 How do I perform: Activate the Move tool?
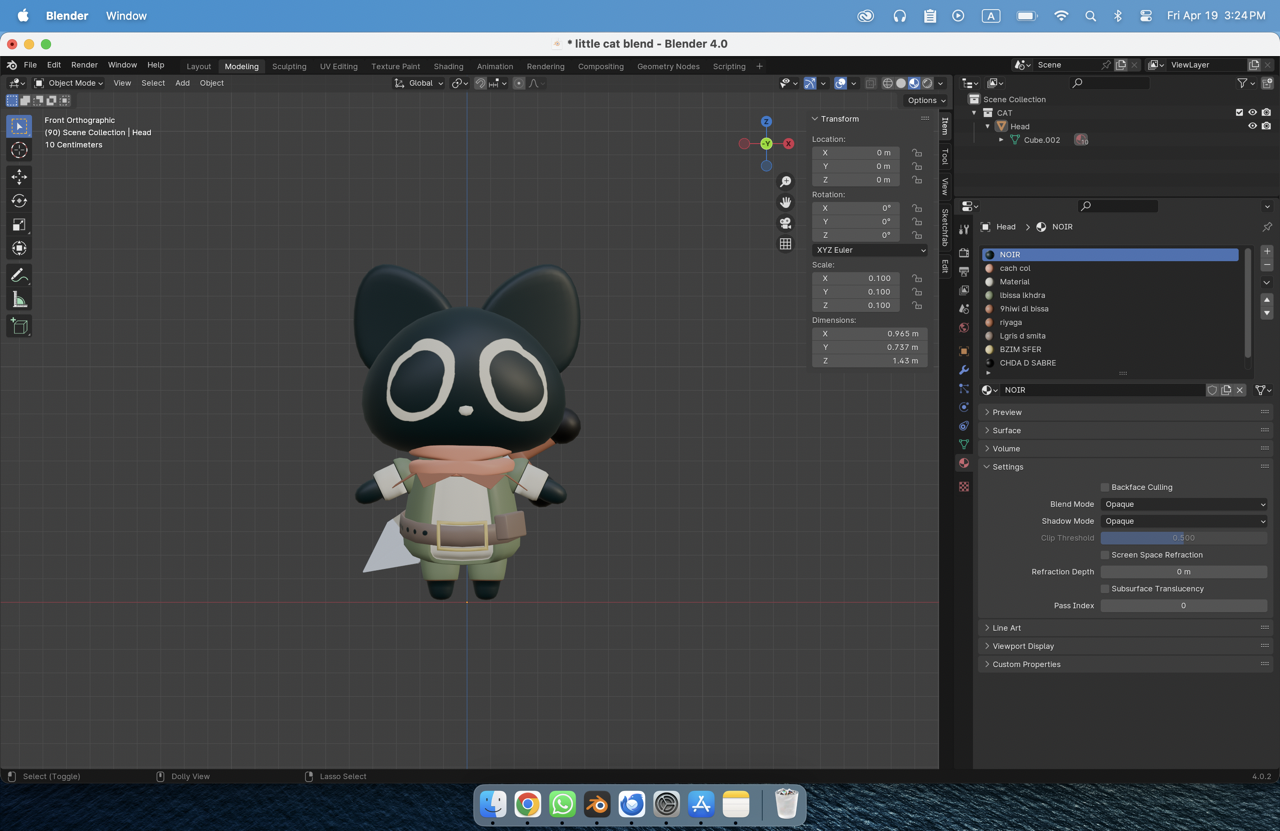click(19, 177)
